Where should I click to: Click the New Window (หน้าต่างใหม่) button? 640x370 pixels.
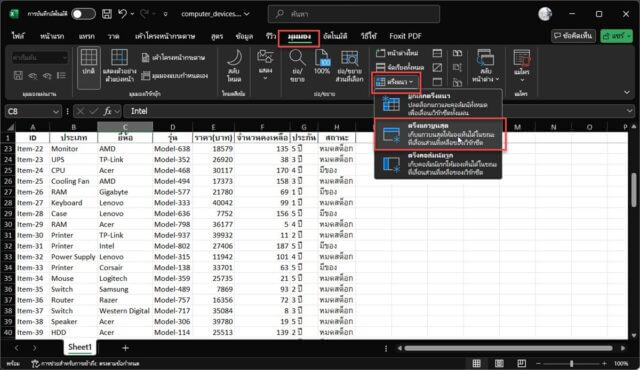pos(398,53)
